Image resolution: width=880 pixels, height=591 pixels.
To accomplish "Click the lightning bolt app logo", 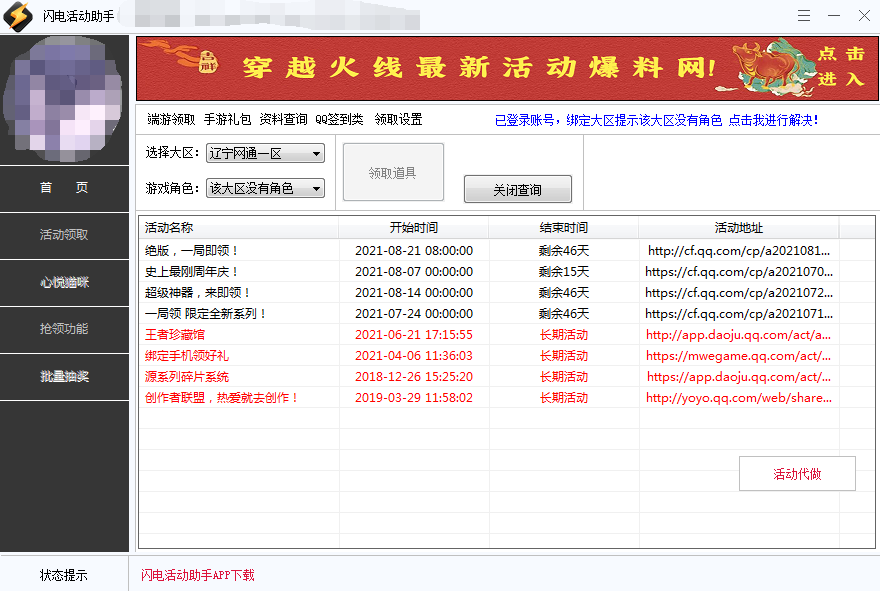I will 18,16.
